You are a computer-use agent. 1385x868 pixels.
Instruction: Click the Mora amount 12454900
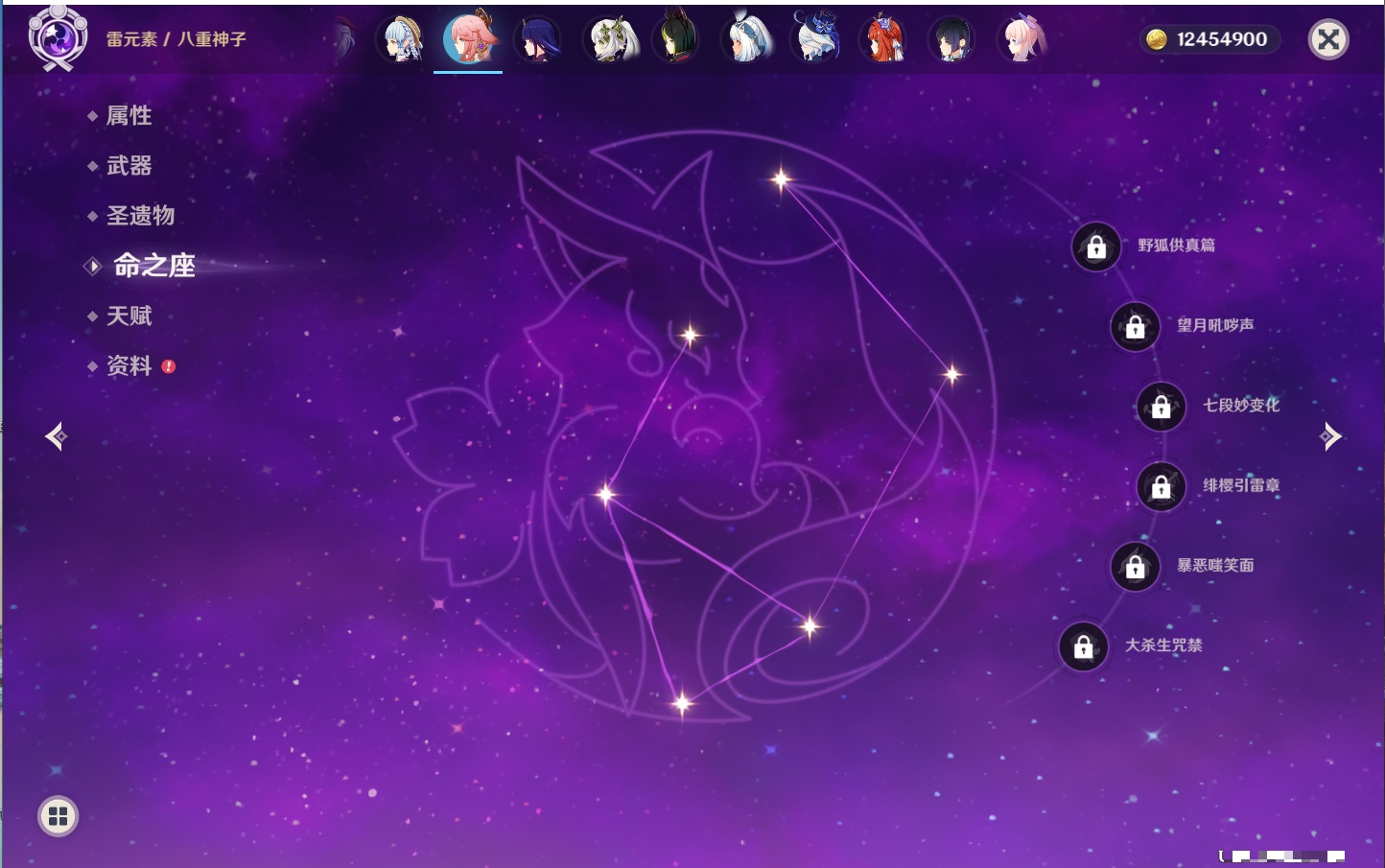[1222, 39]
